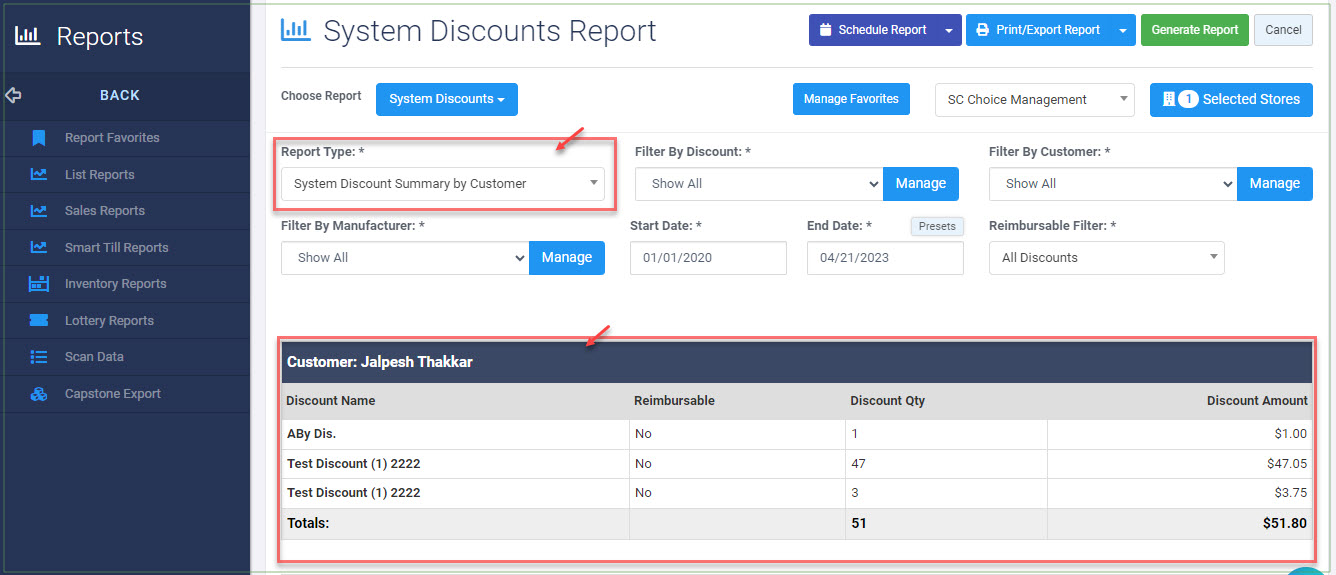Open the System Discounts report chooser
This screenshot has width=1336, height=575.
point(447,99)
